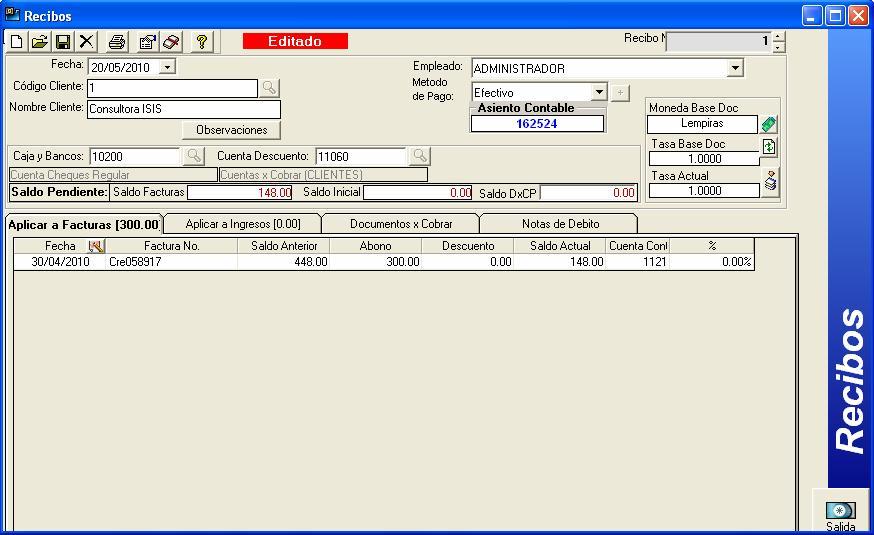The image size is (874, 535).
Task: Open the Fecha date dropdown
Action: (167, 67)
